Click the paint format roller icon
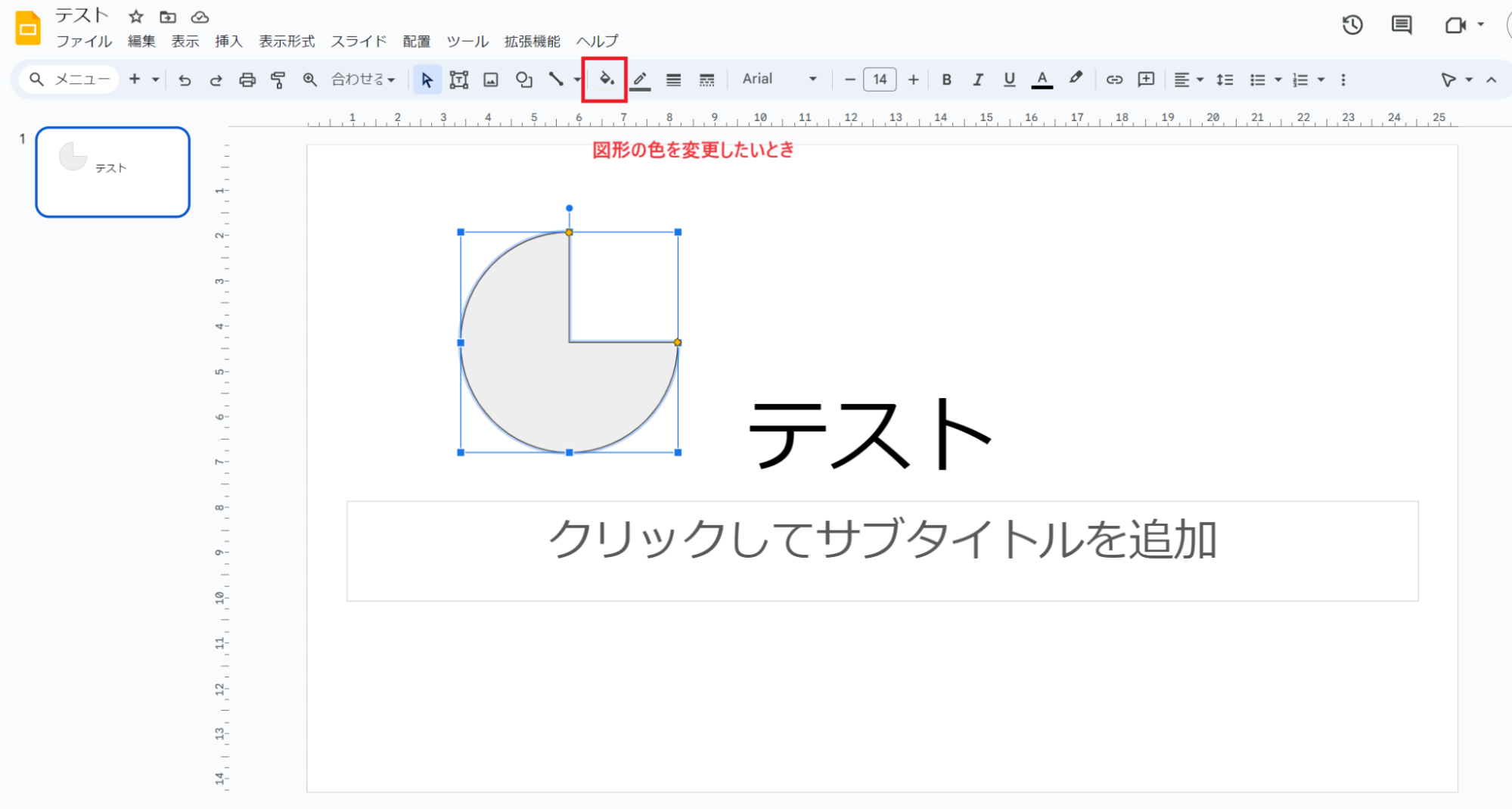This screenshot has height=809, width=1512. pyautogui.click(x=278, y=79)
